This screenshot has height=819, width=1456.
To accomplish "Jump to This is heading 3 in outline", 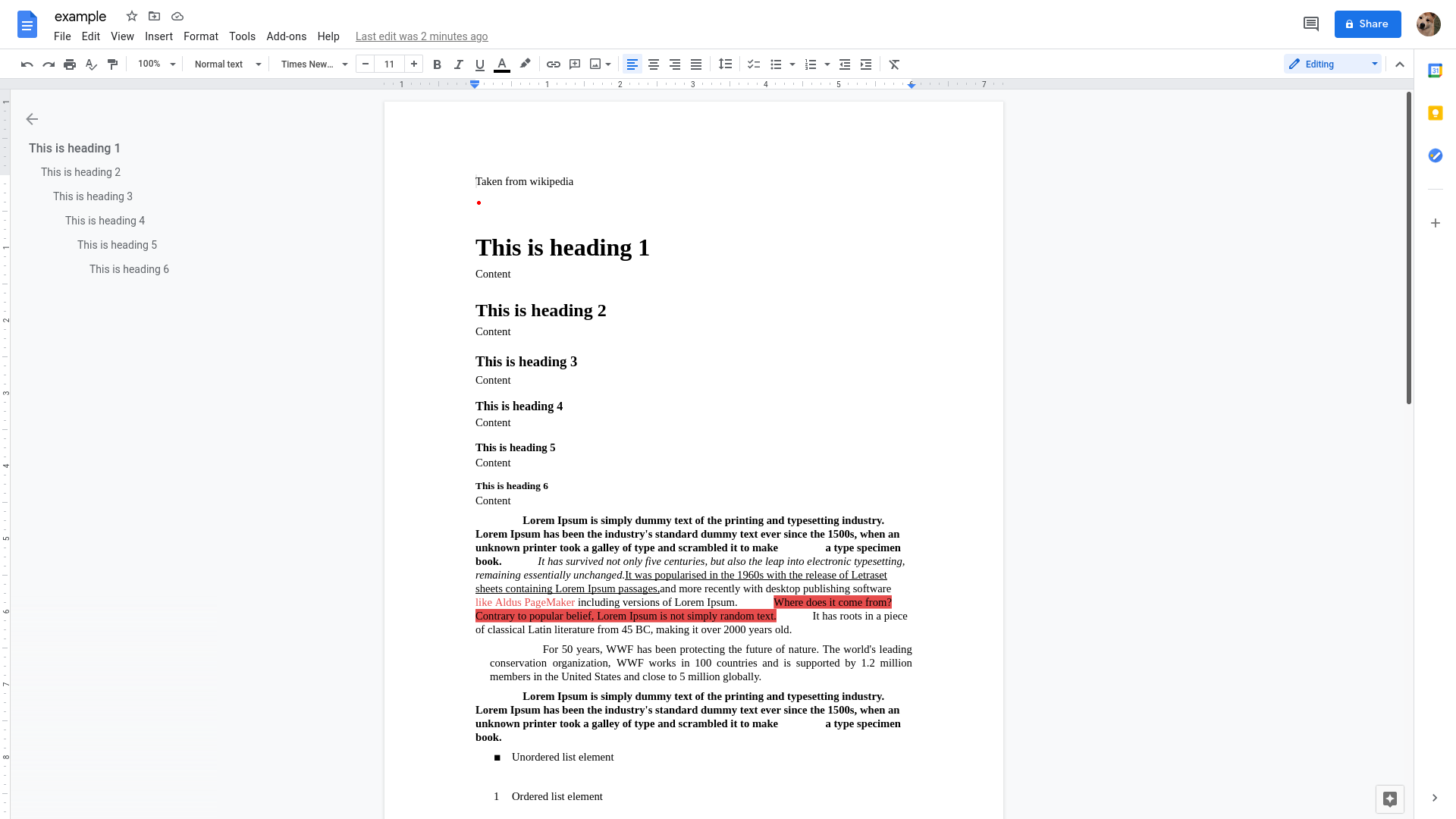I will click(93, 196).
